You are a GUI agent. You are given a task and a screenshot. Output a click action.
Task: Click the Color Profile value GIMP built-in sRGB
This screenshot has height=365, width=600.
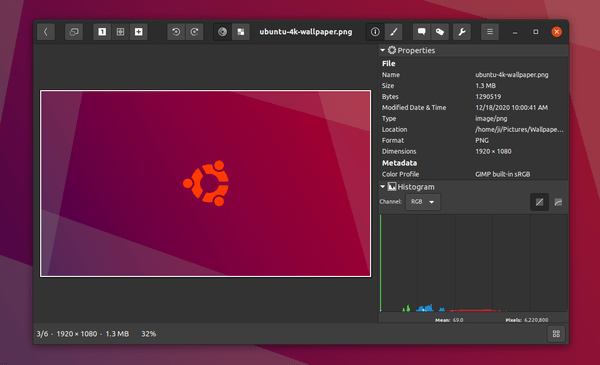click(x=502, y=174)
